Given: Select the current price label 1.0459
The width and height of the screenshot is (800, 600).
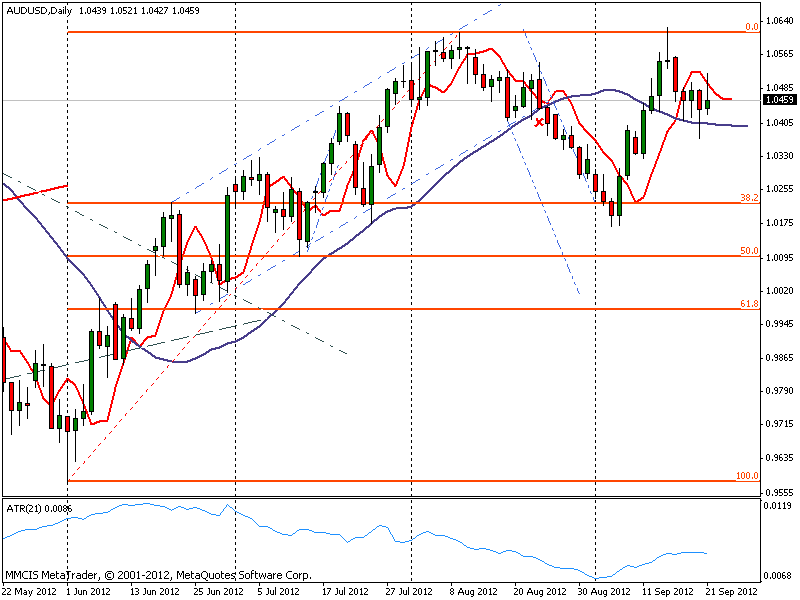Looking at the screenshot, I should (x=780, y=100).
